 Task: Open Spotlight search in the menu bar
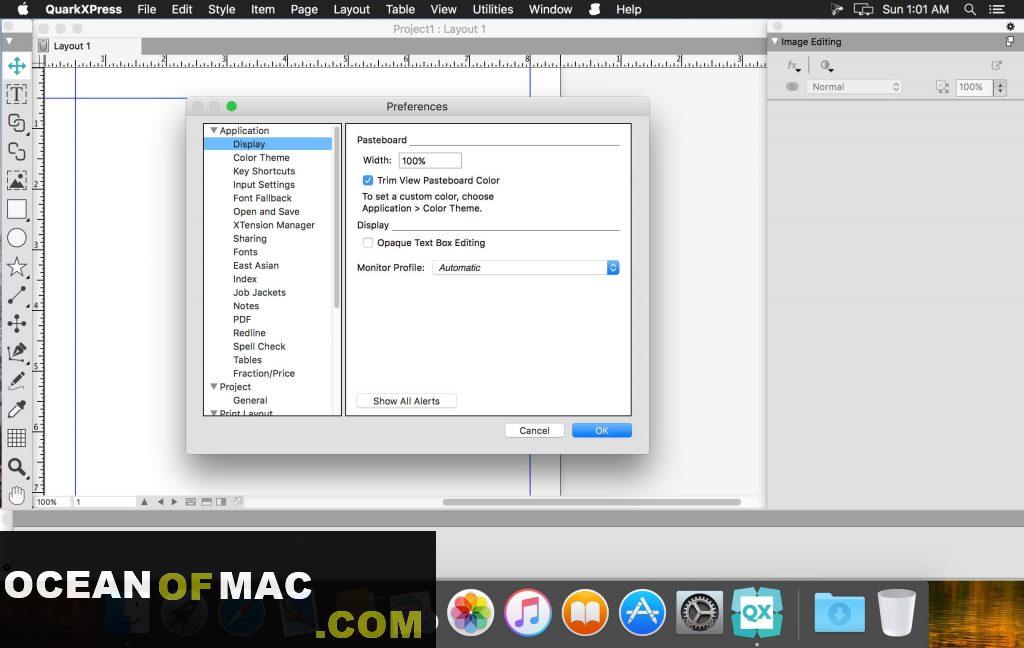[970, 9]
